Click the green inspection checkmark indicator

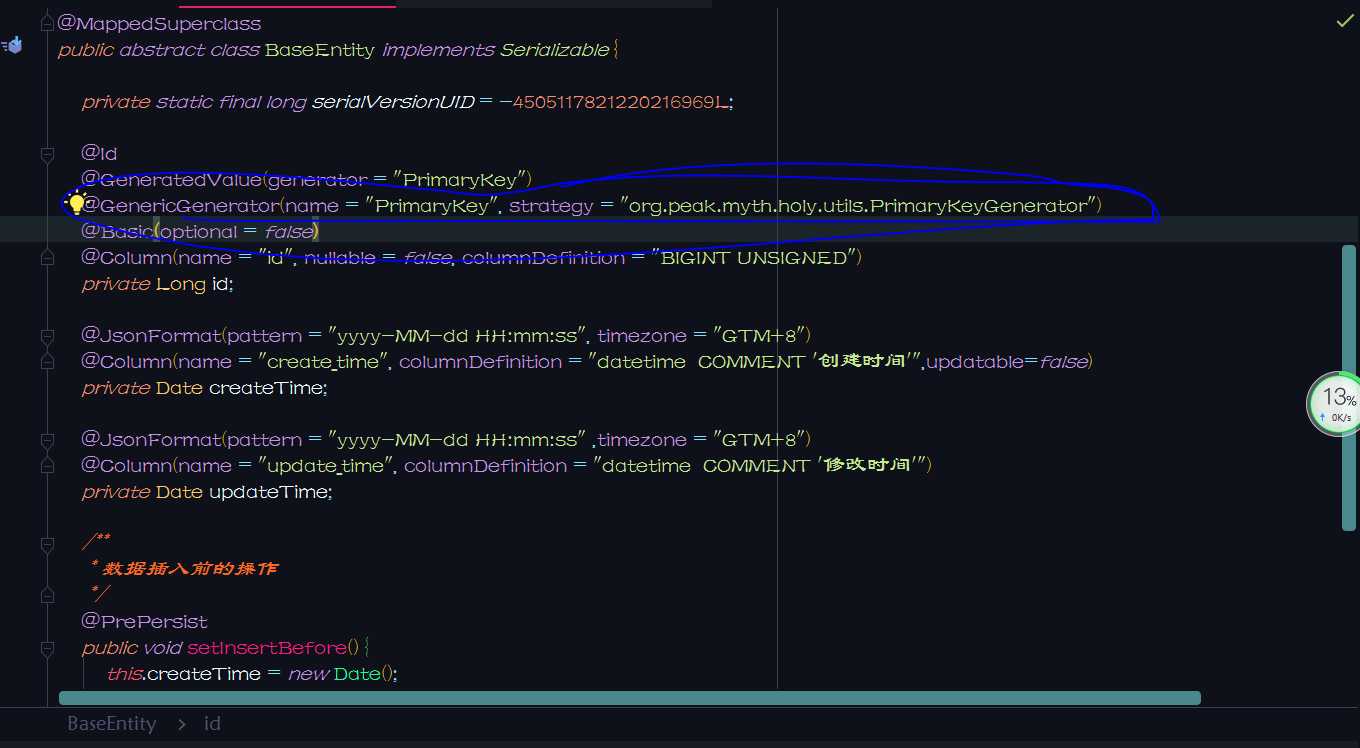pos(1345,21)
